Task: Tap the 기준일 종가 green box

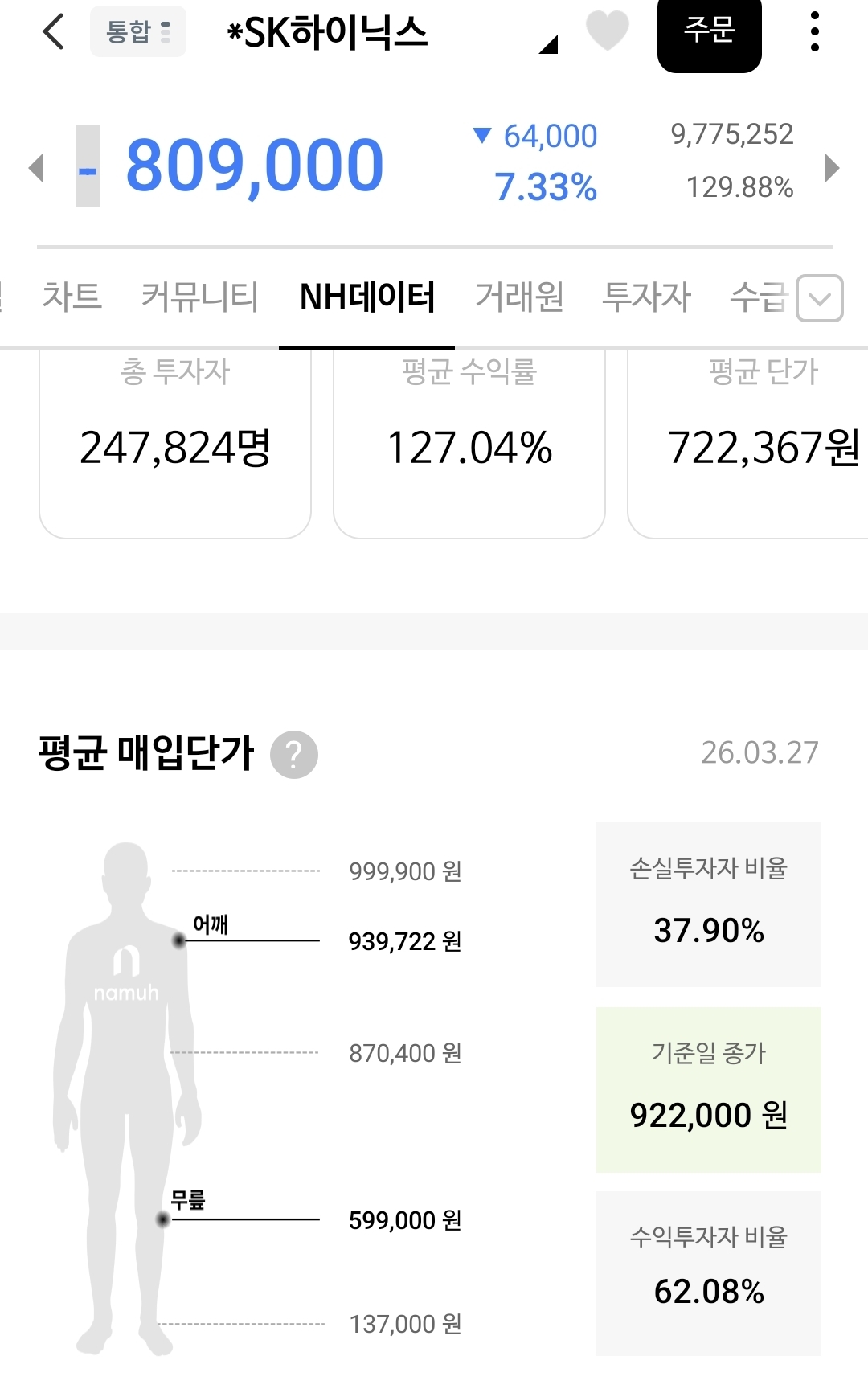Action: tap(708, 1089)
